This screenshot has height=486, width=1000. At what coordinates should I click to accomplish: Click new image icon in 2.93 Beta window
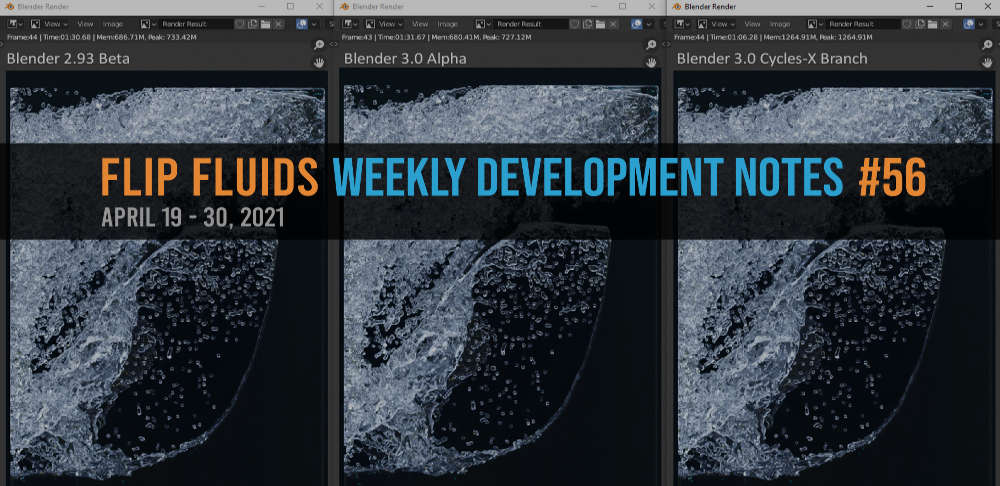coord(253,24)
